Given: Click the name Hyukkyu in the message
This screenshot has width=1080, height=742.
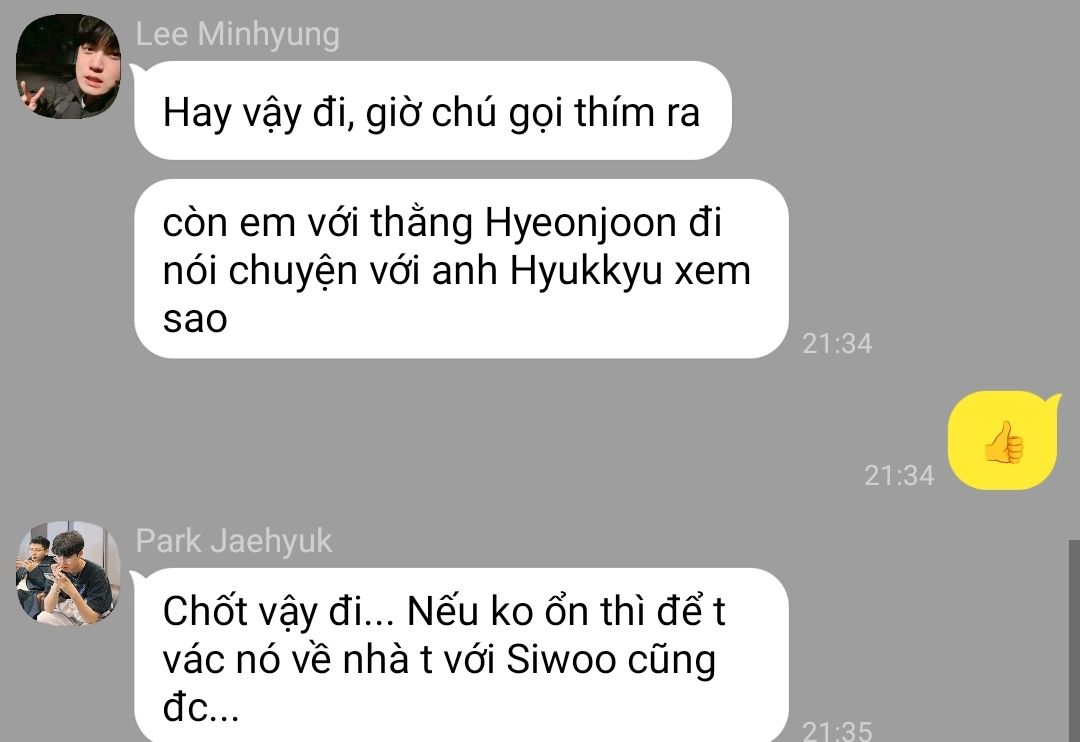Looking at the screenshot, I should 586,271.
